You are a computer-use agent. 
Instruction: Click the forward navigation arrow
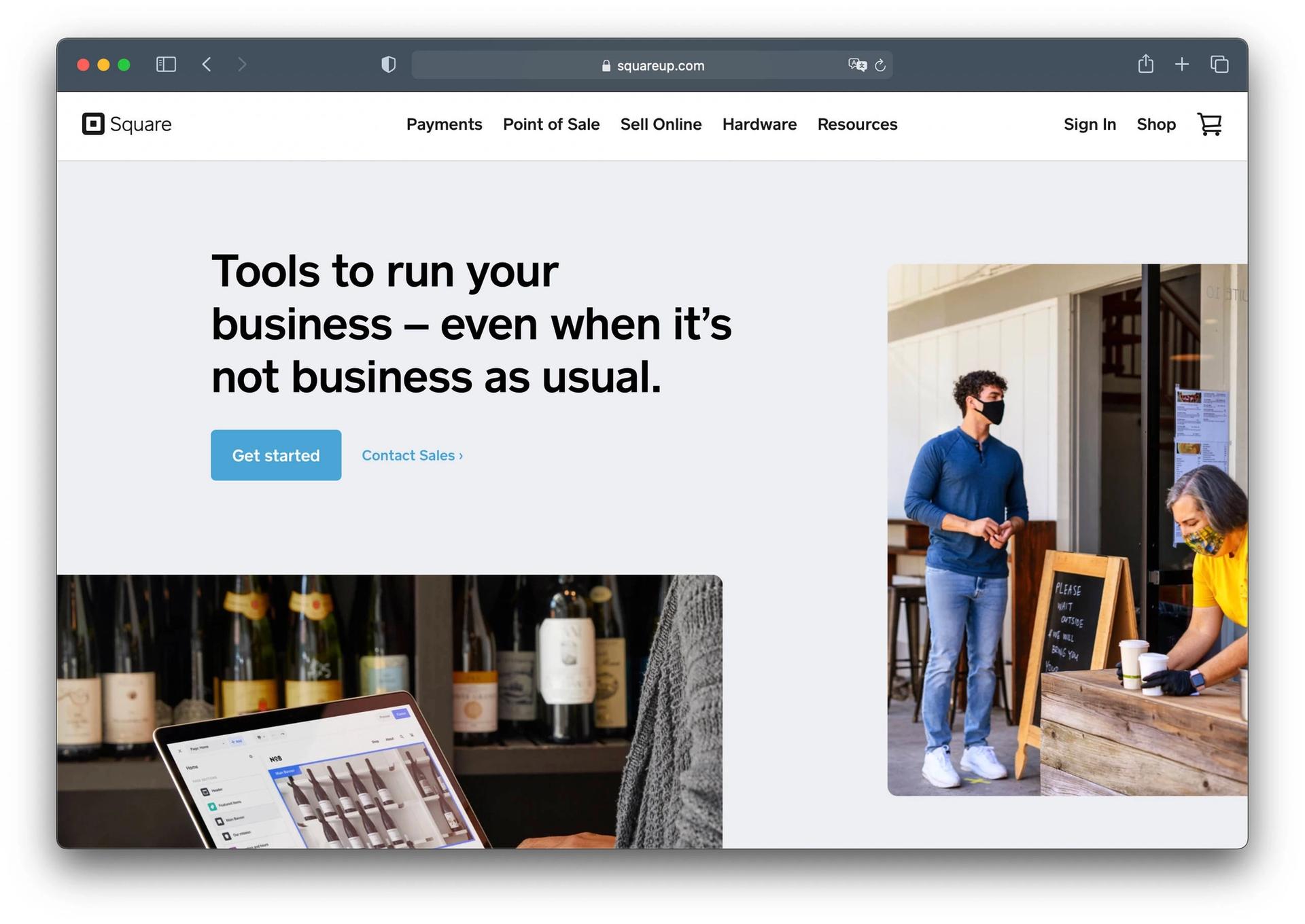click(x=242, y=65)
